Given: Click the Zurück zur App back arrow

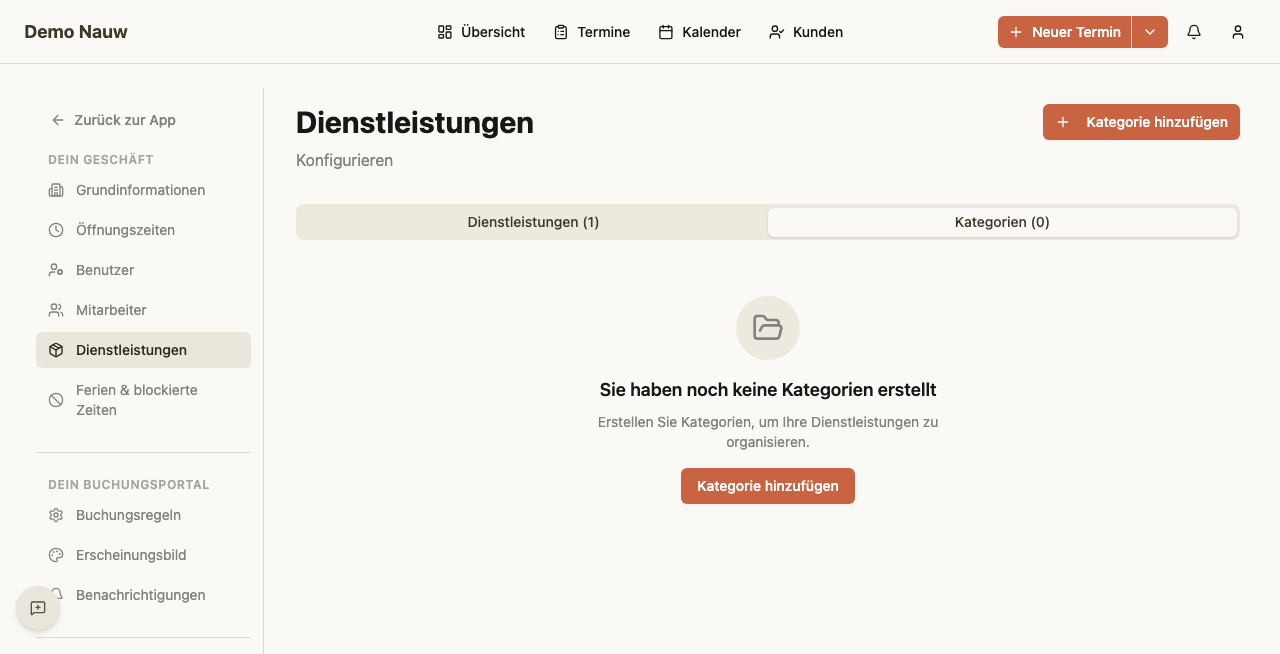Looking at the screenshot, I should click(x=58, y=120).
